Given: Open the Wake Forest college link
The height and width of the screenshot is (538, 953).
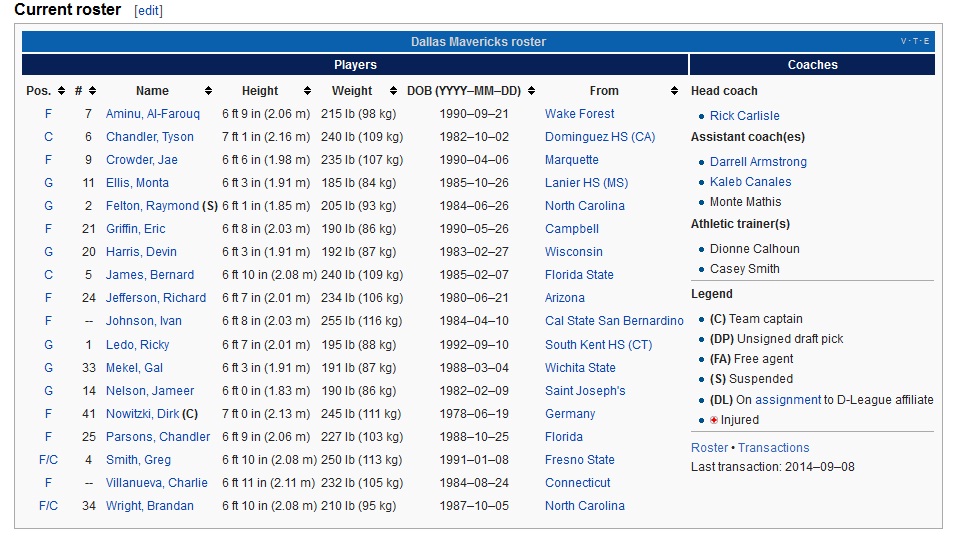Looking at the screenshot, I should (580, 114).
